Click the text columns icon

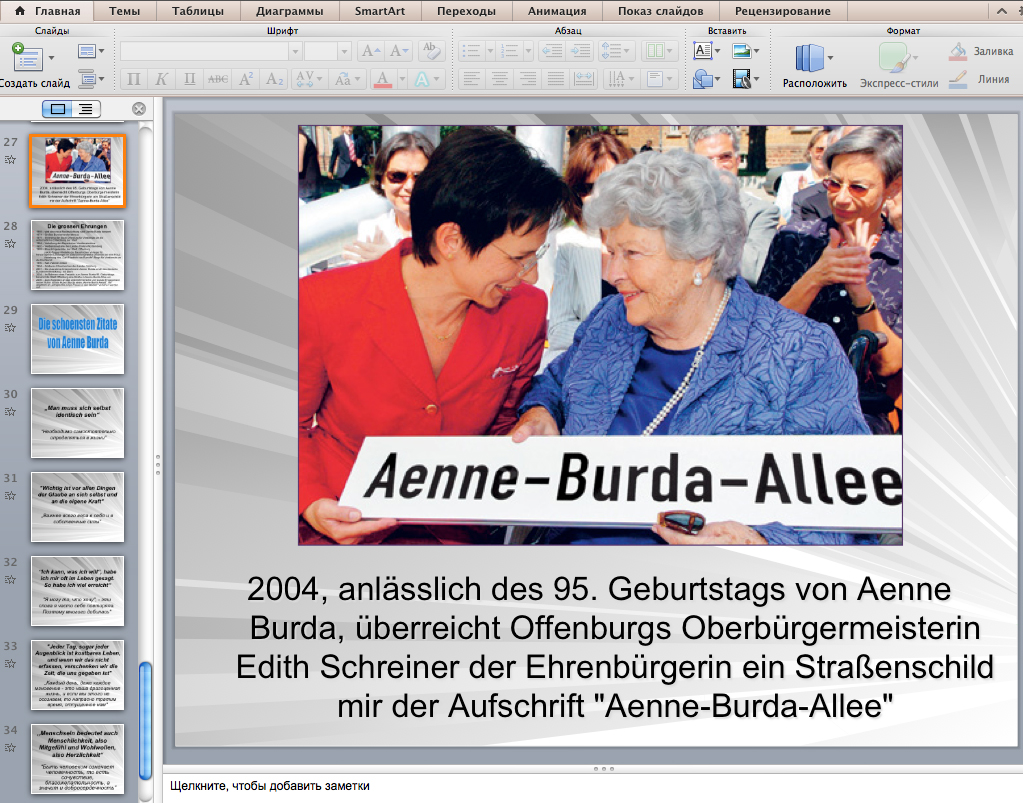[x=659, y=51]
